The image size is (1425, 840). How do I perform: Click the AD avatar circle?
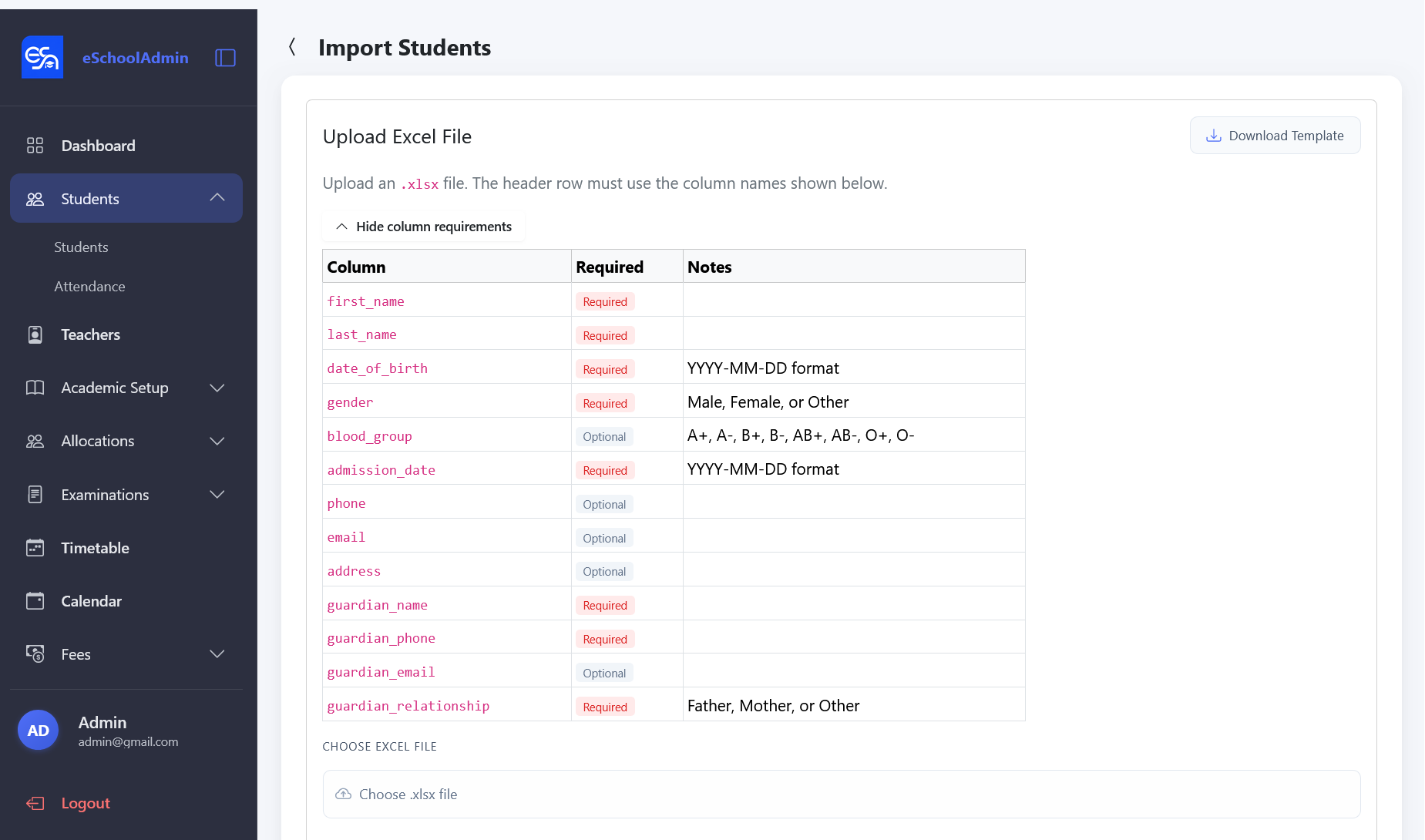(38, 730)
